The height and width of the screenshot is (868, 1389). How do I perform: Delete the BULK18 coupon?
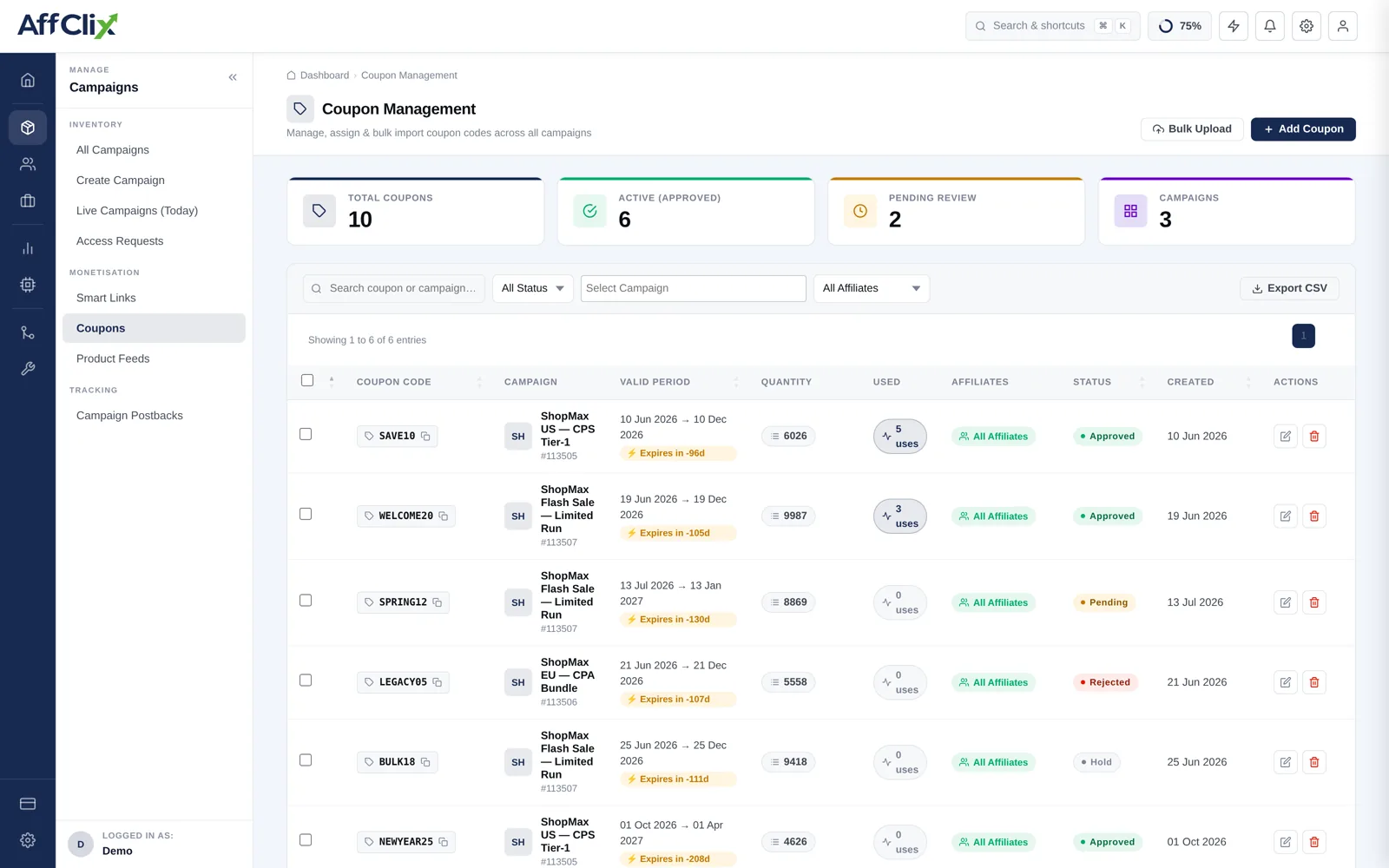pos(1314,762)
